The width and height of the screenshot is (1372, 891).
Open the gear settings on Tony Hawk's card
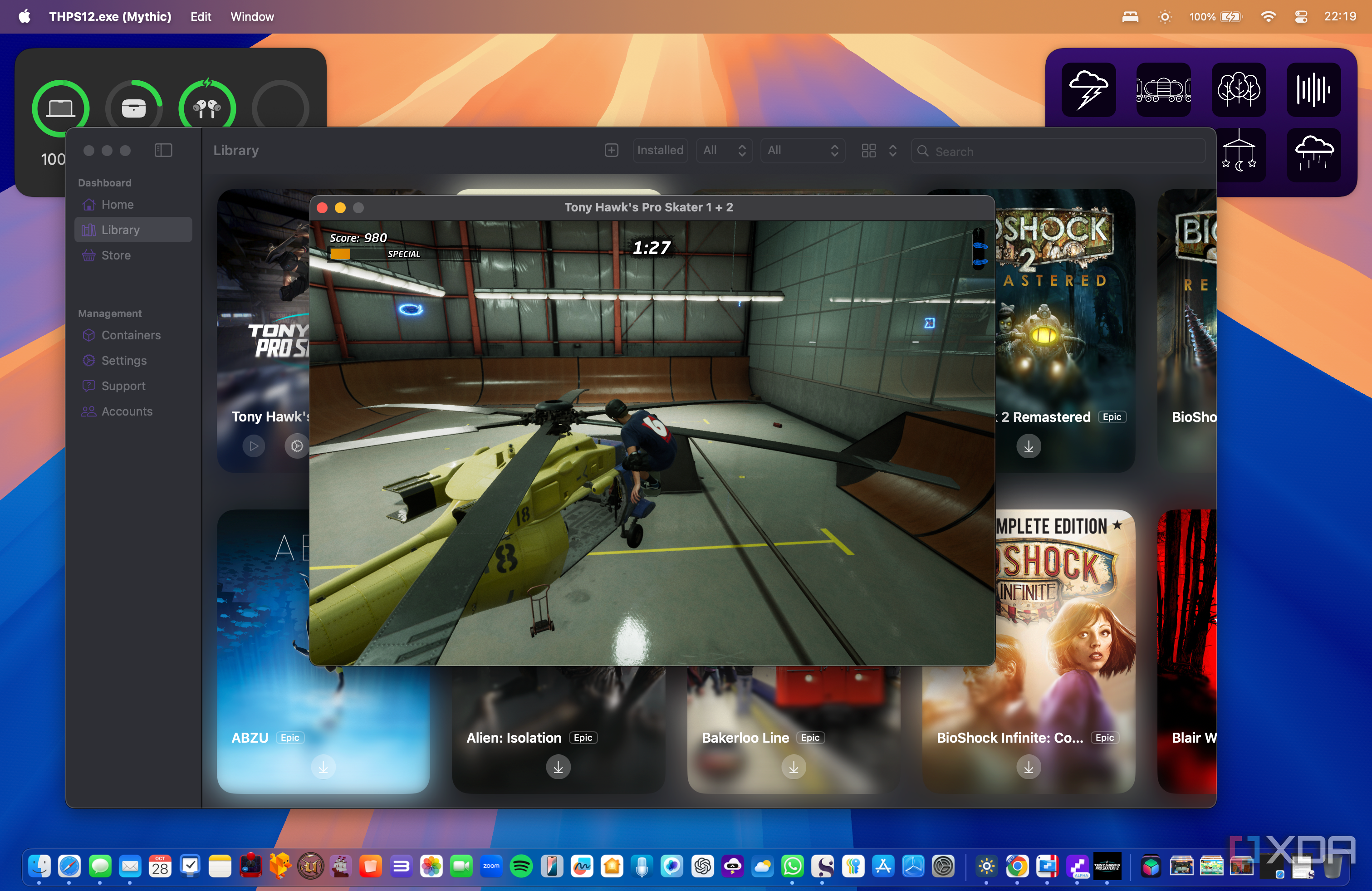coord(296,445)
